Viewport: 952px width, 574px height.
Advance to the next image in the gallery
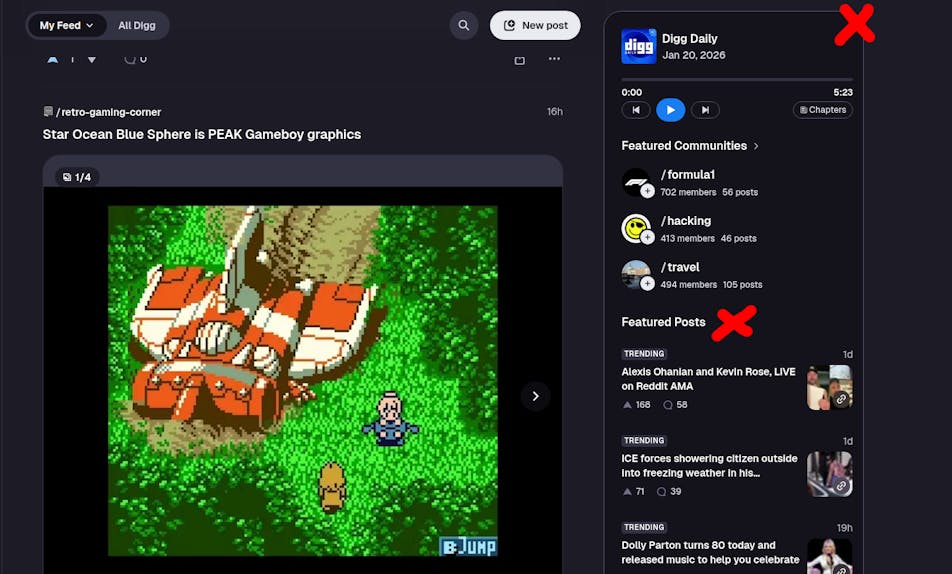click(x=535, y=396)
